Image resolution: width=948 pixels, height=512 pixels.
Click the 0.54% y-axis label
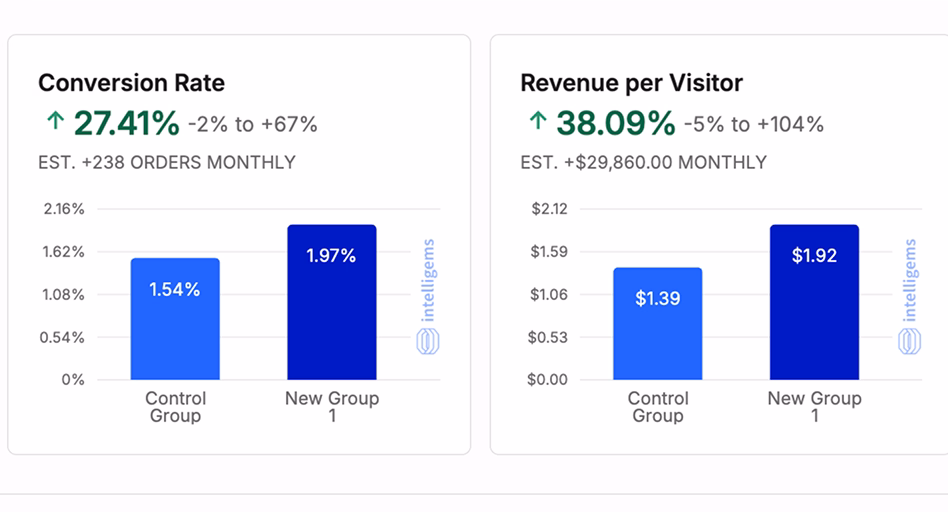(62, 337)
